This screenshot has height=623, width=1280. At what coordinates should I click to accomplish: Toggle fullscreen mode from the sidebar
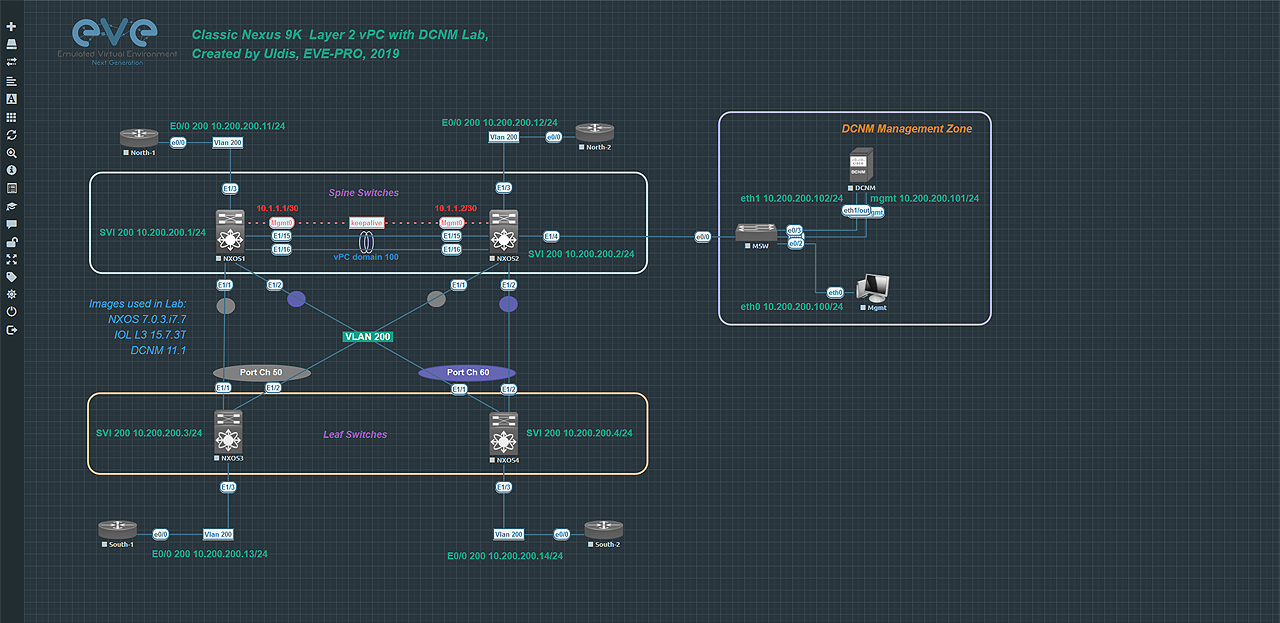11,259
